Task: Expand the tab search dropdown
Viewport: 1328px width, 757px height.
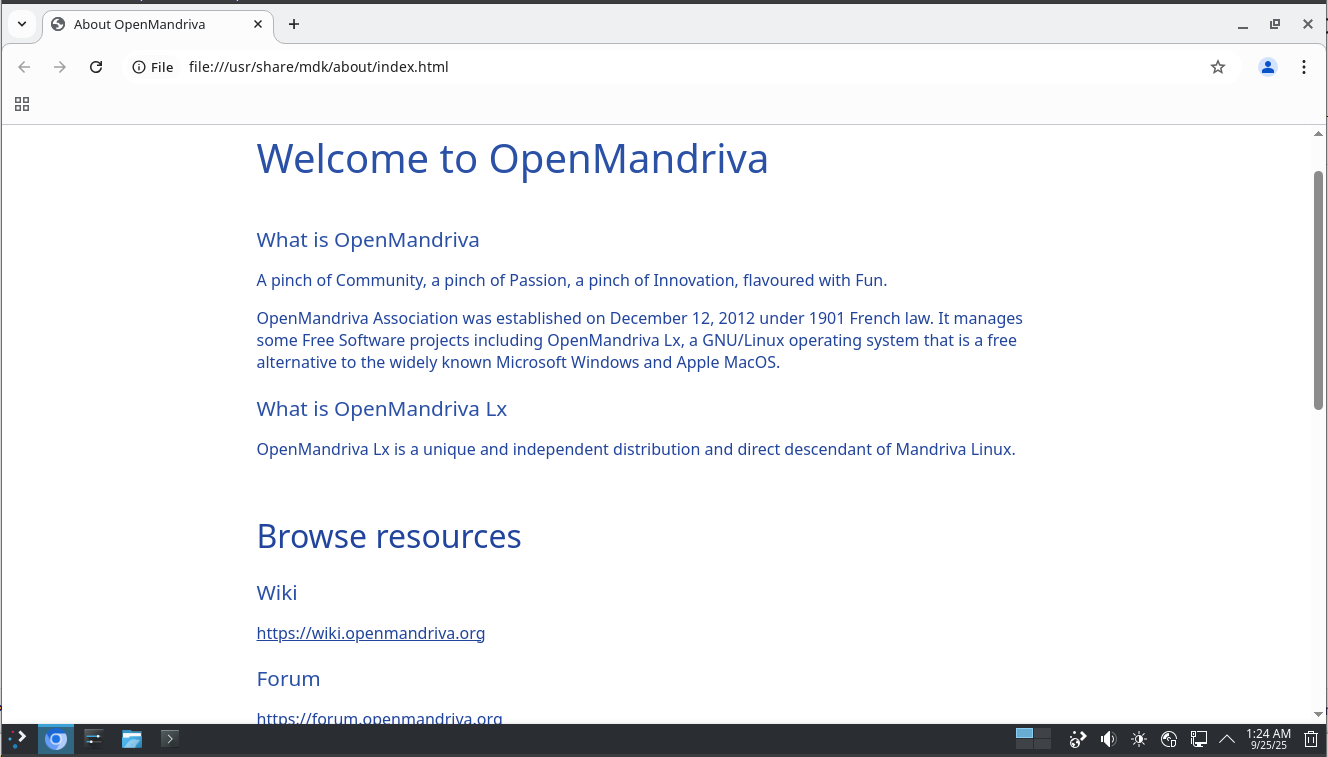Action: (x=21, y=24)
